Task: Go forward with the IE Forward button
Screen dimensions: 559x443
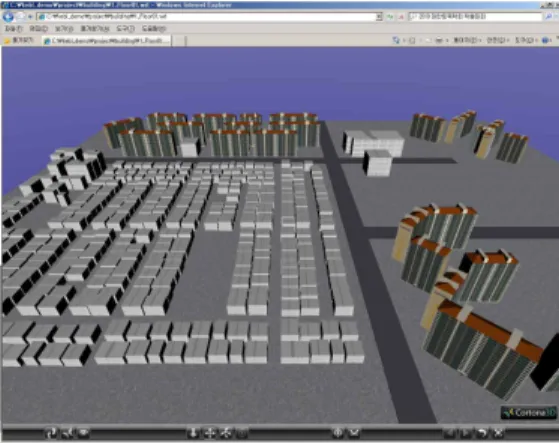Action: pyautogui.click(x=20, y=16)
